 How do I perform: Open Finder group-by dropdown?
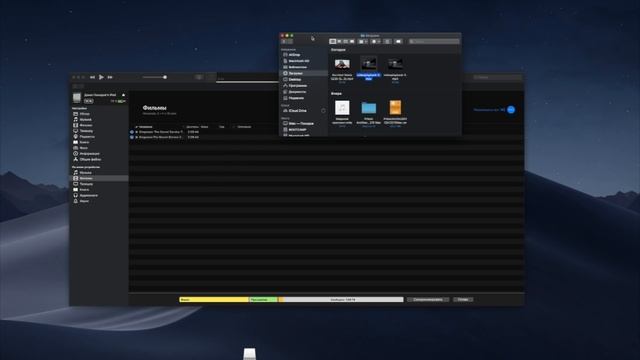tap(363, 41)
